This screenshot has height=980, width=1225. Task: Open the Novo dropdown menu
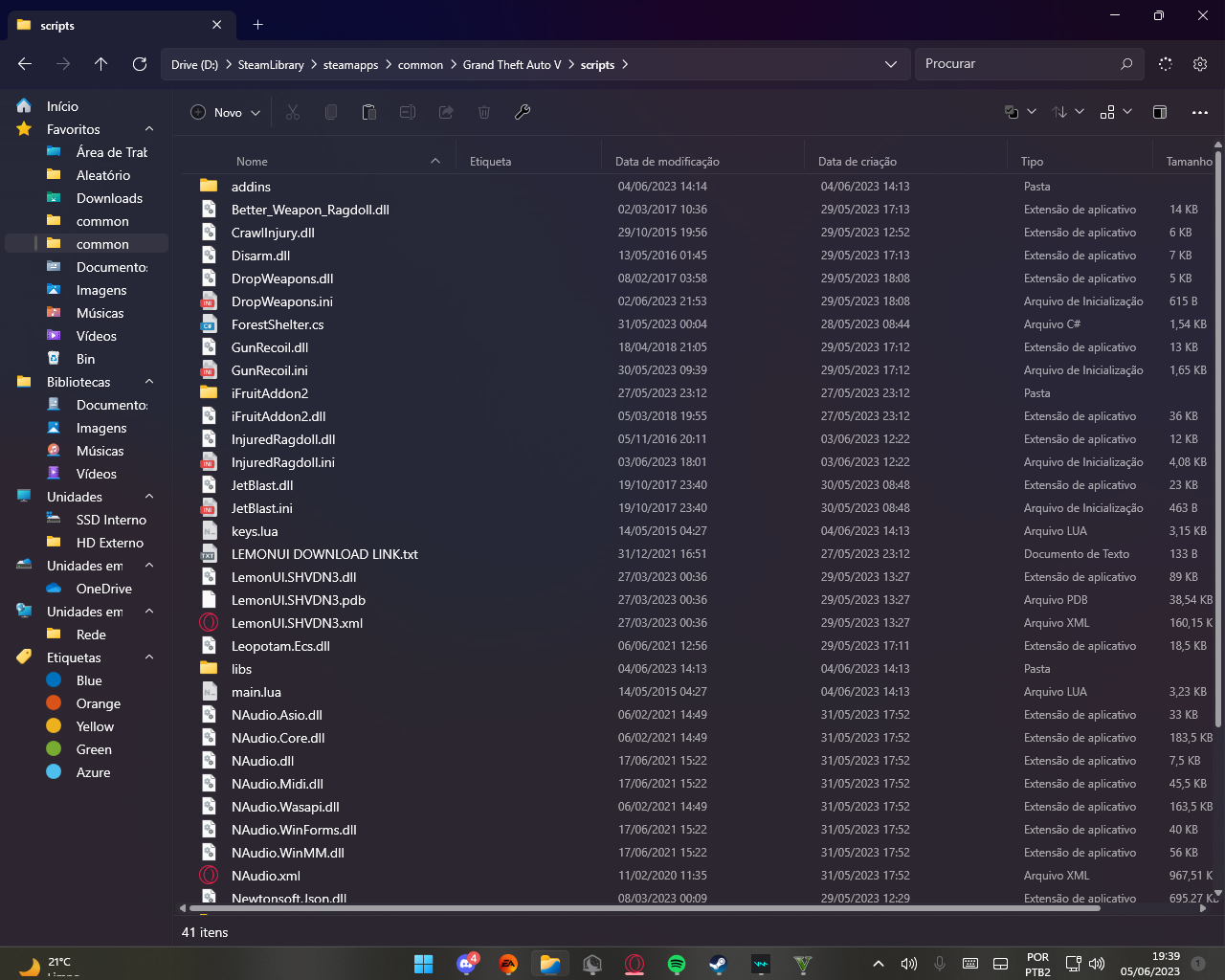tap(225, 112)
